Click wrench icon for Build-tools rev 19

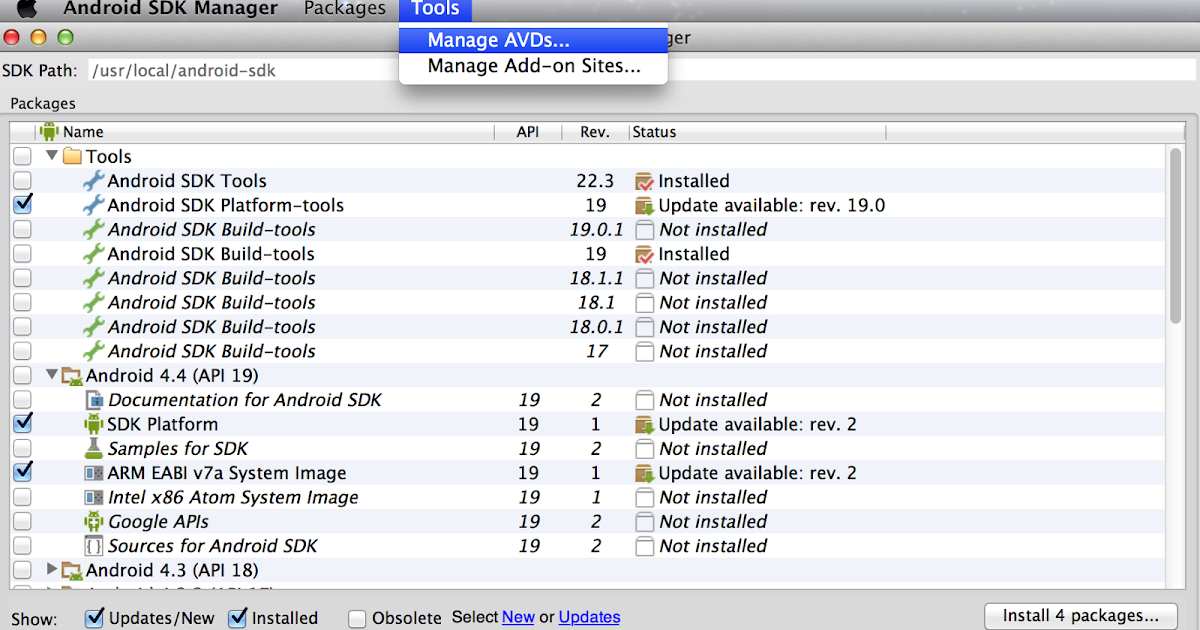(93, 254)
